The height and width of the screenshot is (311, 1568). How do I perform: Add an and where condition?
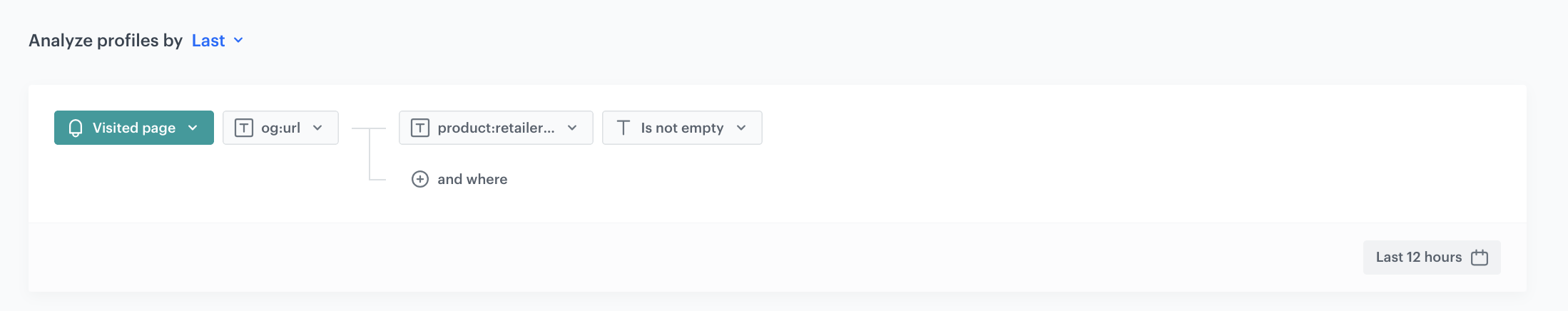point(472,179)
